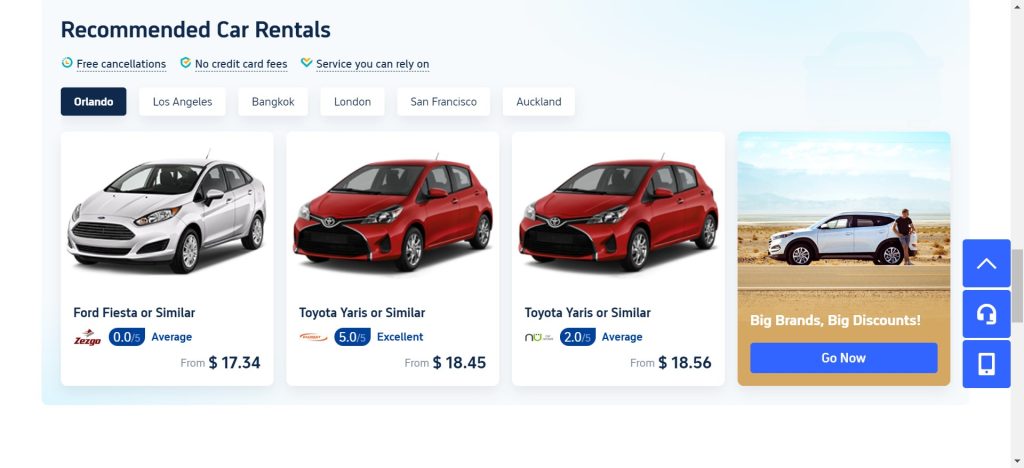This screenshot has width=1024, height=468.
Task: Click the mobile app phone icon
Action: point(986,364)
